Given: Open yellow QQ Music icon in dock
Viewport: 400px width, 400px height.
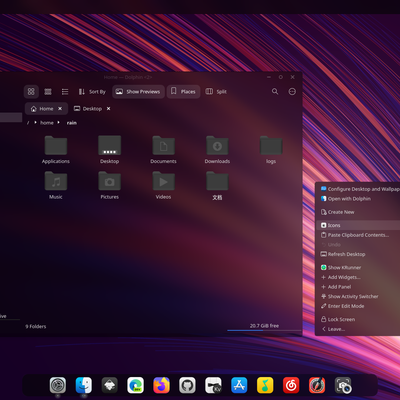Looking at the screenshot, I should (x=265, y=385).
